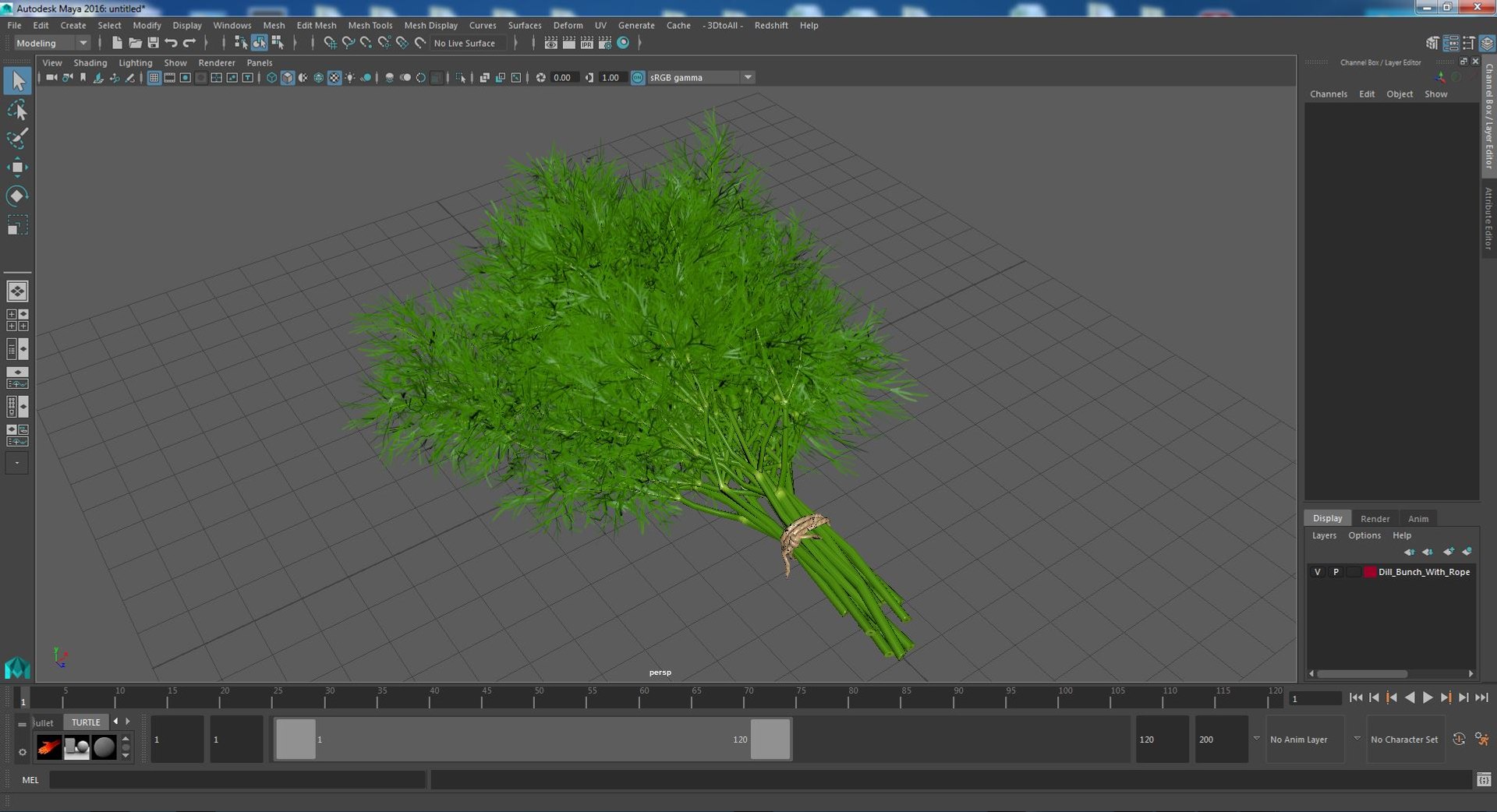Select by component type icon
This screenshot has width=1497, height=812.
click(278, 43)
